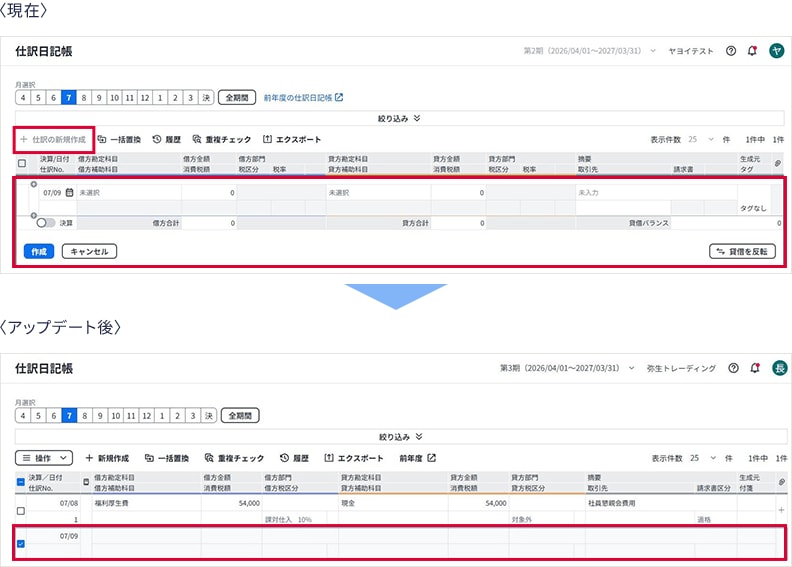Click the 社員懇親会費用 summary cell
This screenshot has width=792, height=567.
pyautogui.click(x=662, y=503)
